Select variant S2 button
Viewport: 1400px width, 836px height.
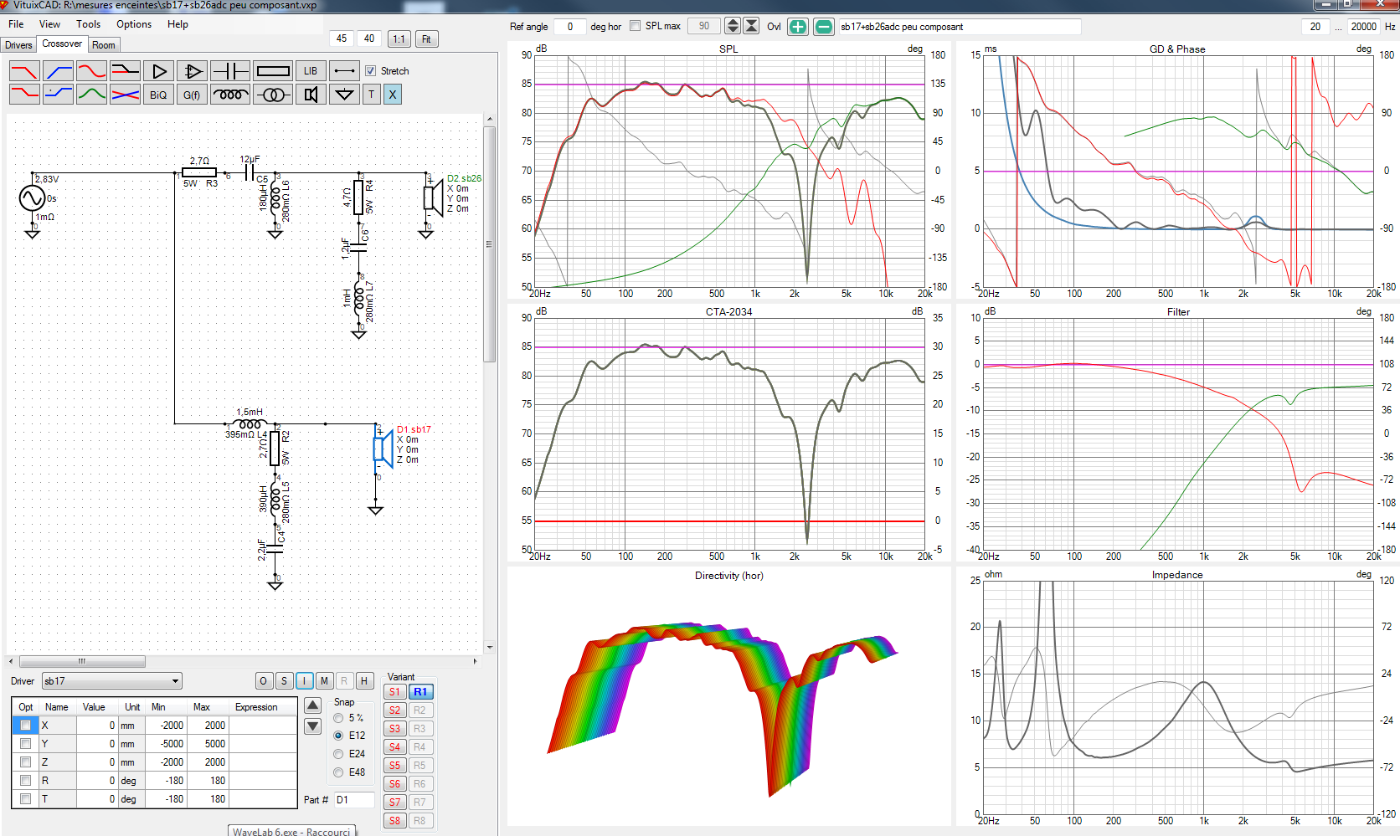coord(395,710)
